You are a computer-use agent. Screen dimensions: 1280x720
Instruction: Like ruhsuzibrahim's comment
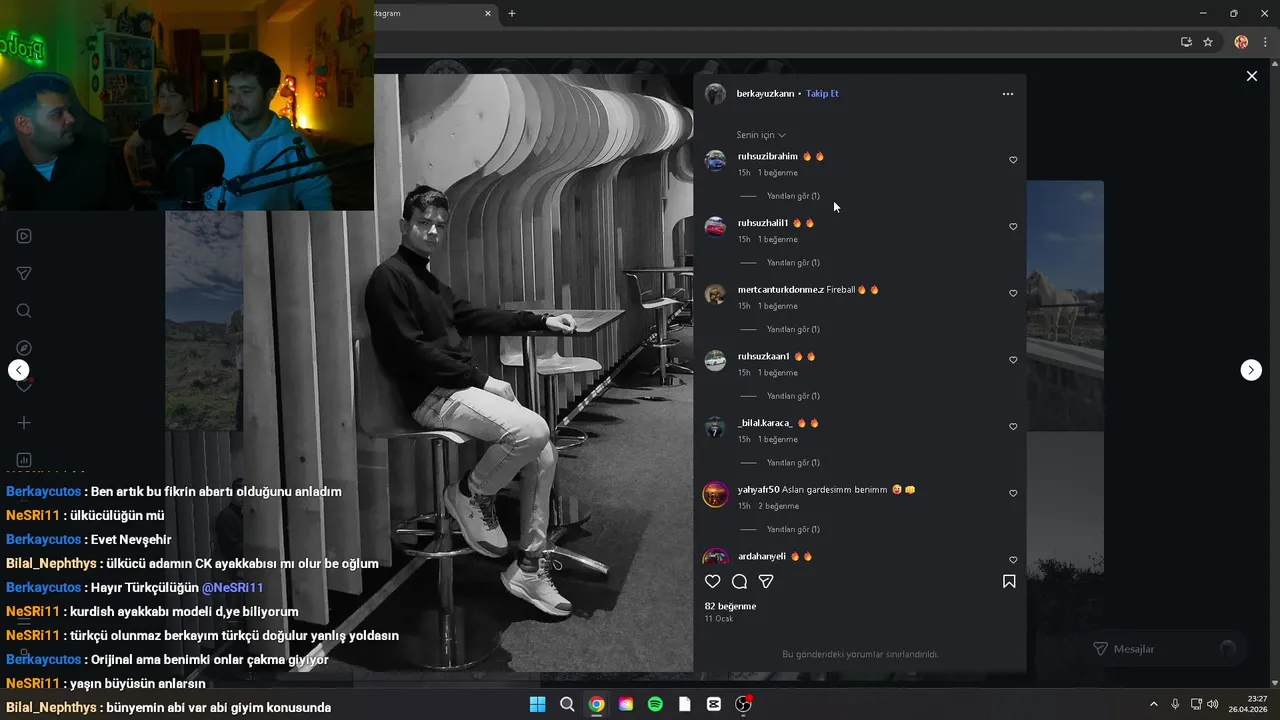point(1013,160)
